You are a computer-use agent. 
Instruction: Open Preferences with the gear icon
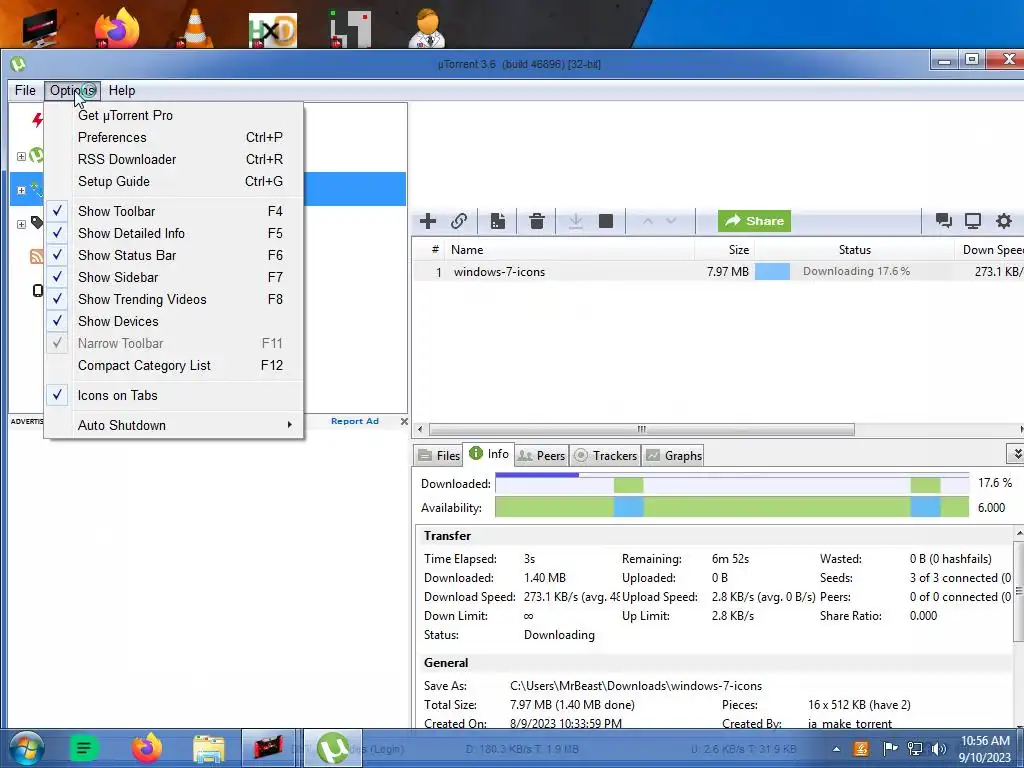[1004, 221]
